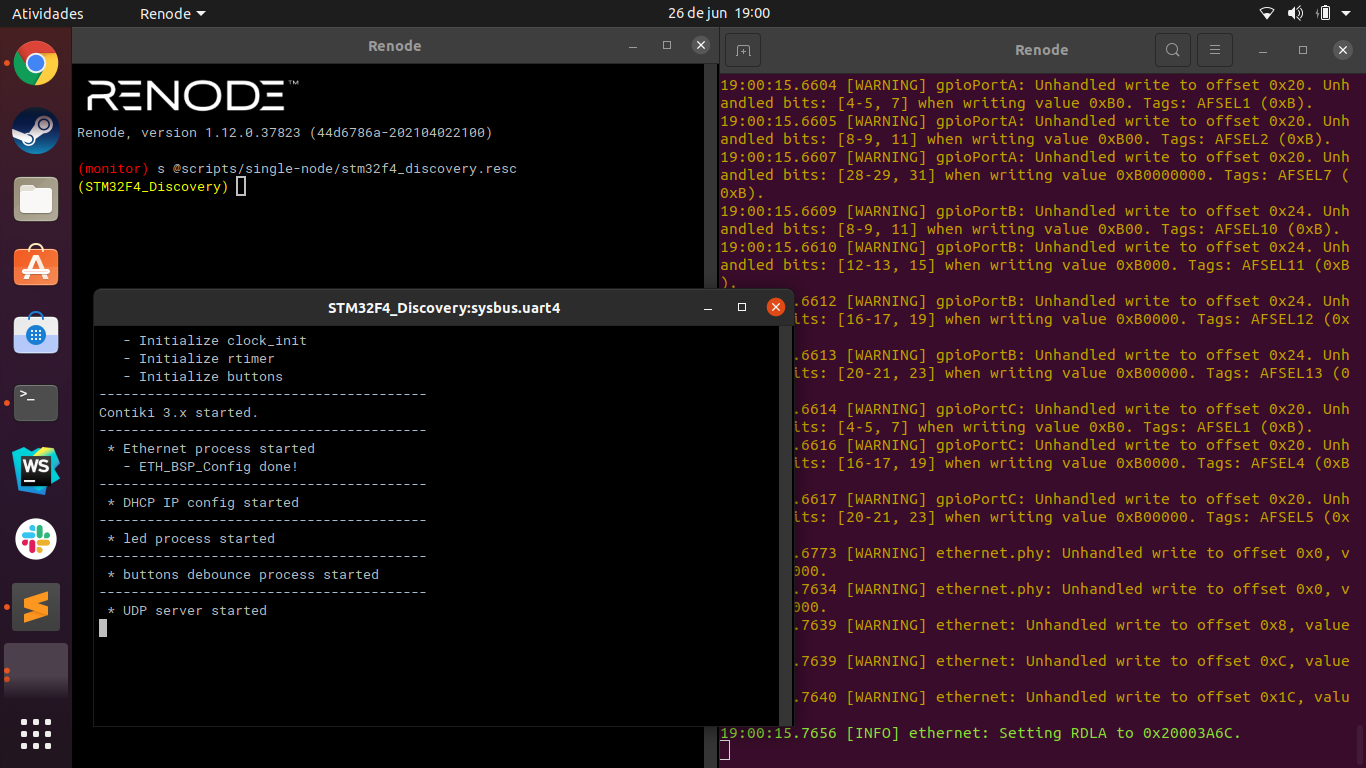The width and height of the screenshot is (1366, 768).
Task: Open Sublime Text from the dock
Action: (x=36, y=607)
